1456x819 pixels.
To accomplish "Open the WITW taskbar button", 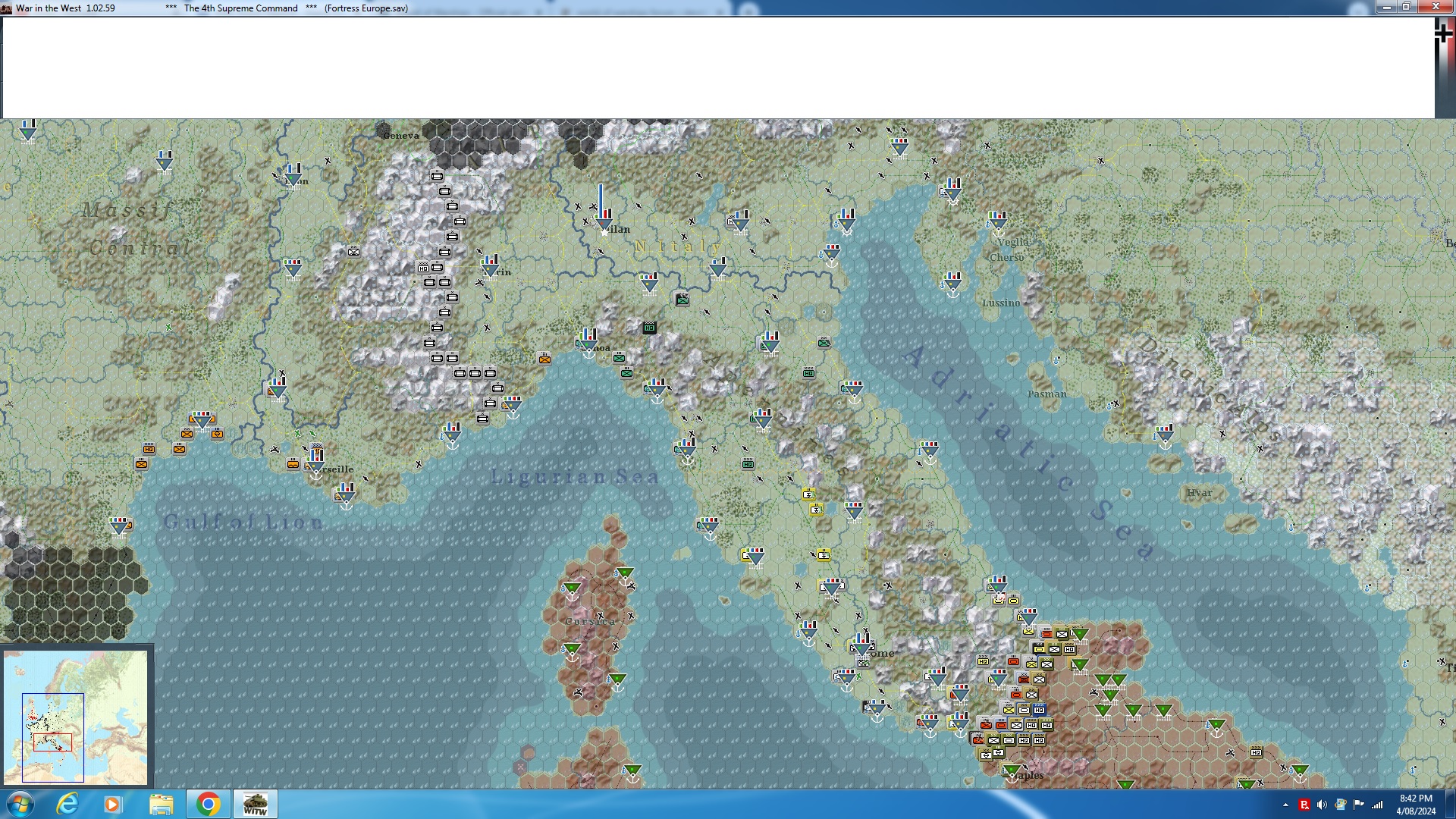I will (255, 804).
